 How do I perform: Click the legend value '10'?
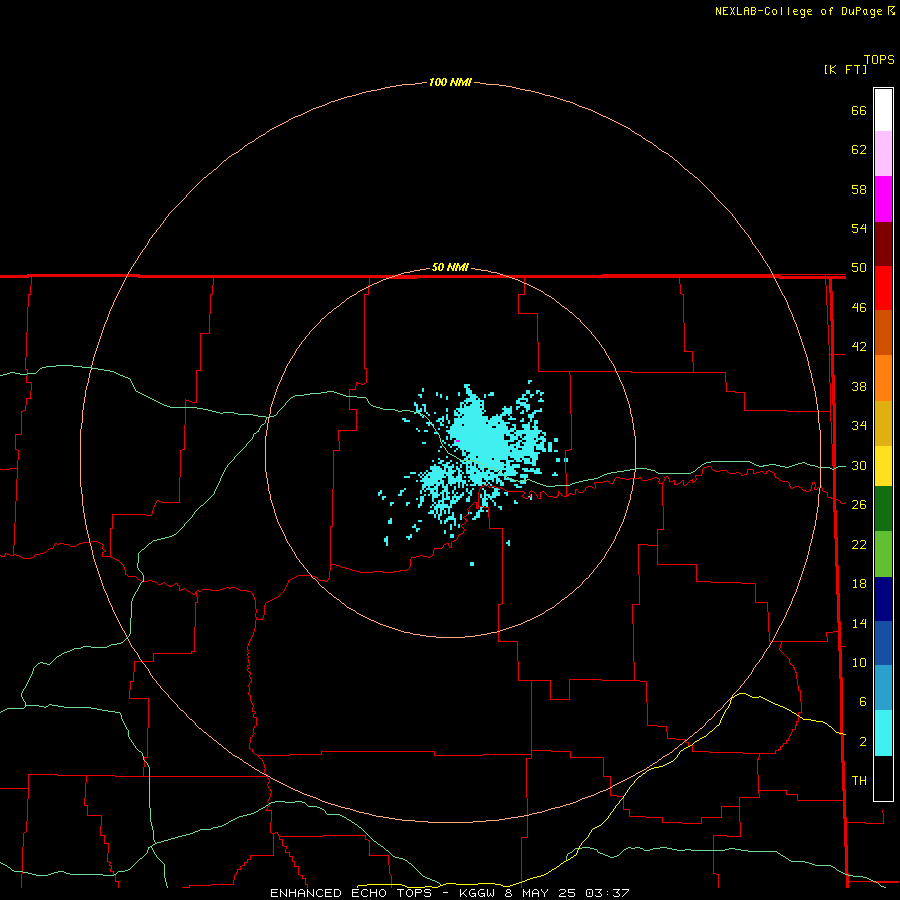[x=859, y=663]
